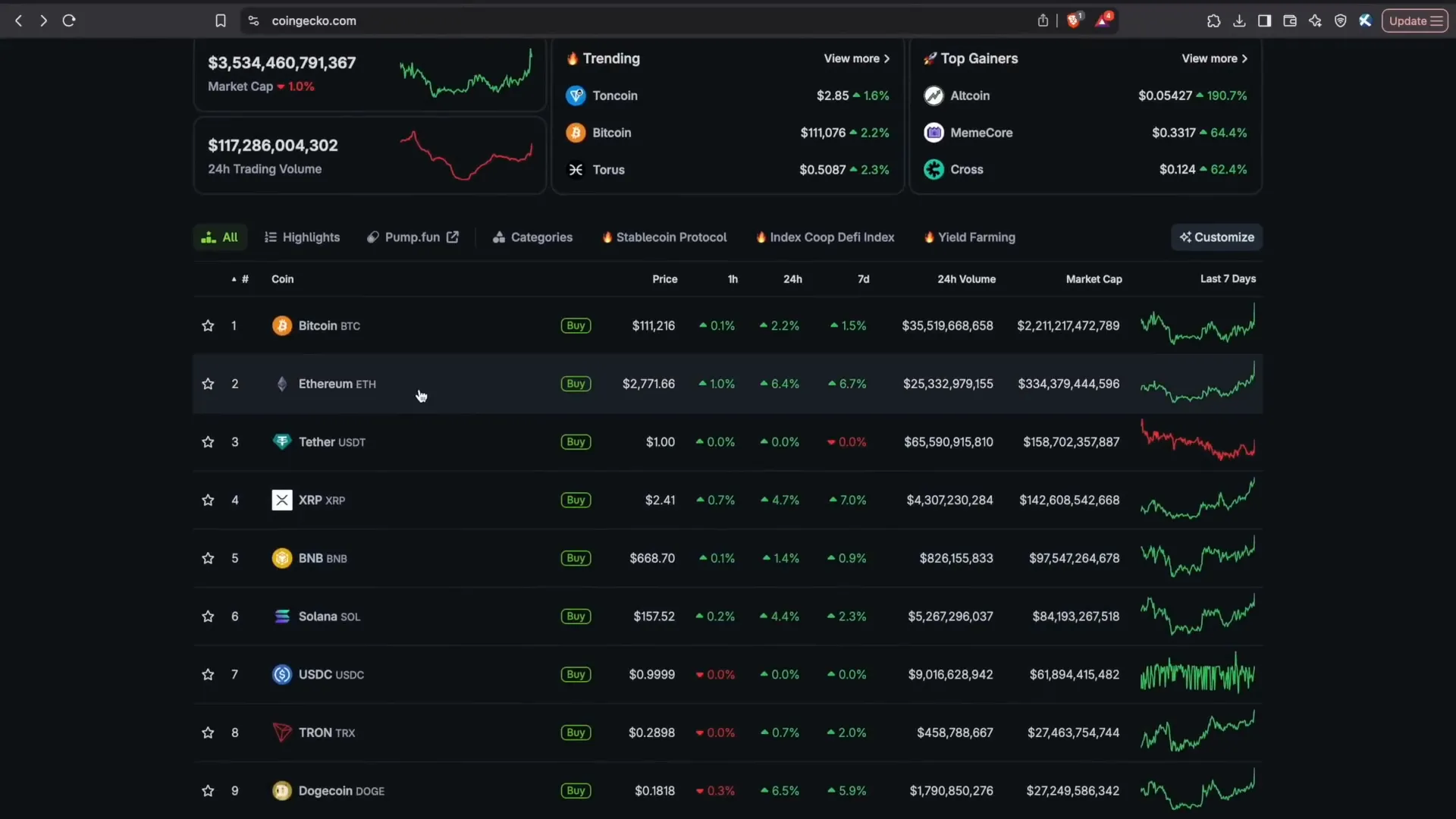Open the Categories tab
This screenshot has width=1456, height=819.
pos(532,237)
